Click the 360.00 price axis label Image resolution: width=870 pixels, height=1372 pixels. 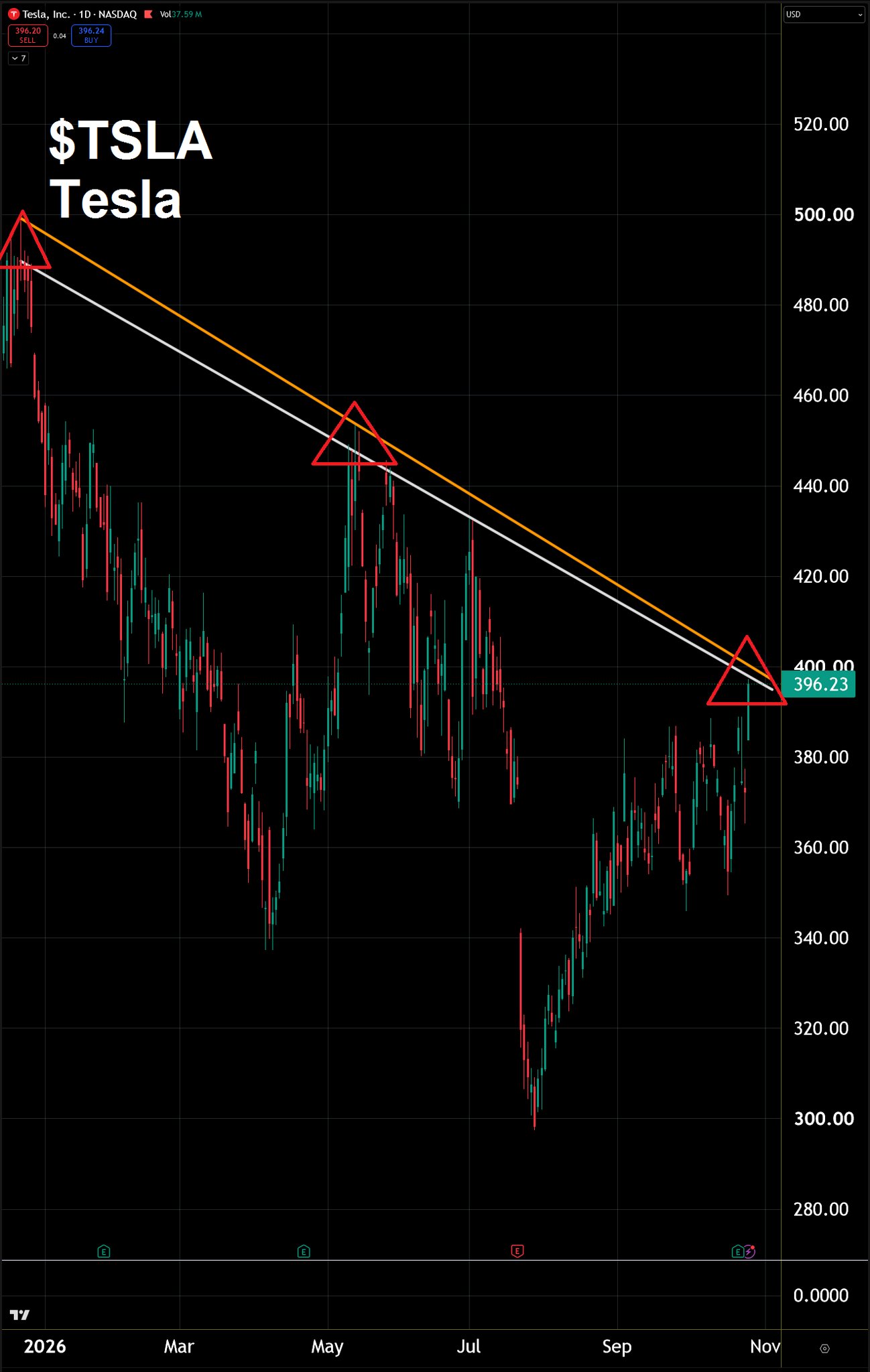point(821,848)
